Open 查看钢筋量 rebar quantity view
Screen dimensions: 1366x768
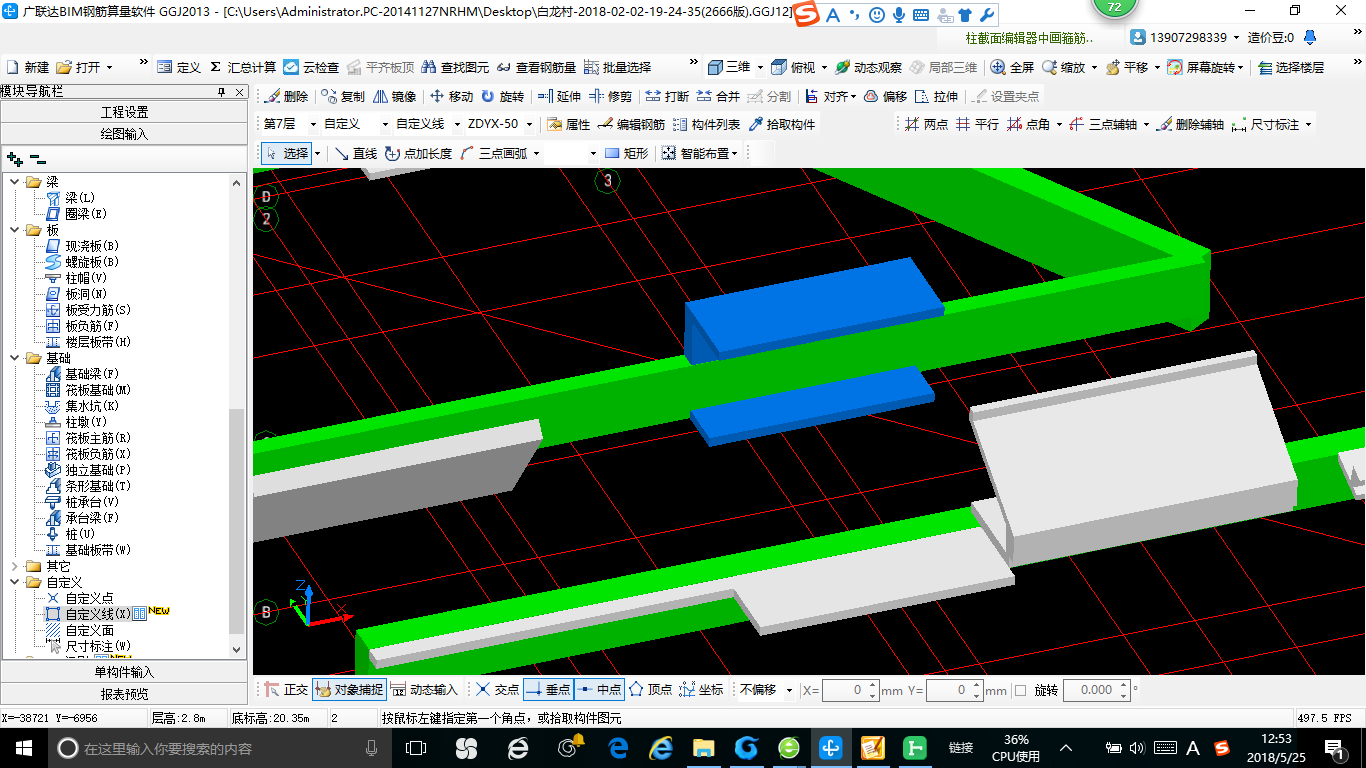click(x=536, y=67)
